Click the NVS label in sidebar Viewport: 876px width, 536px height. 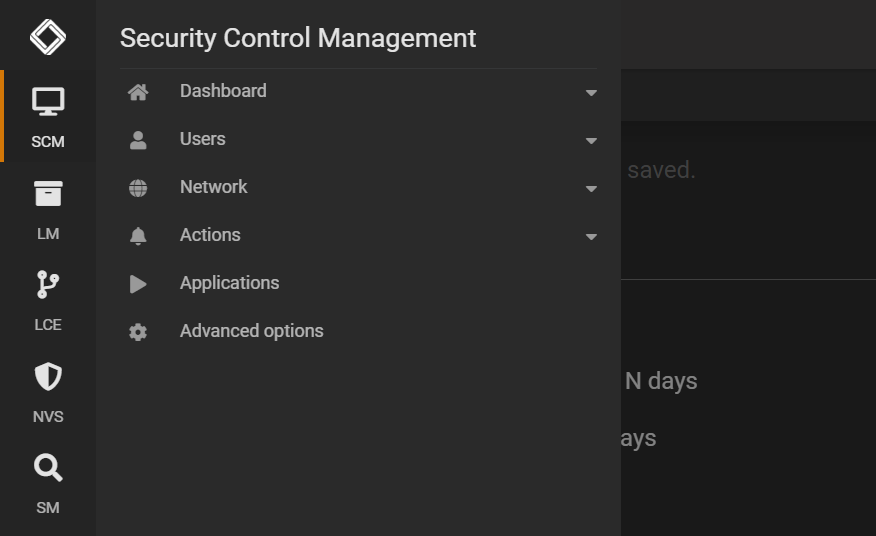coord(48,416)
